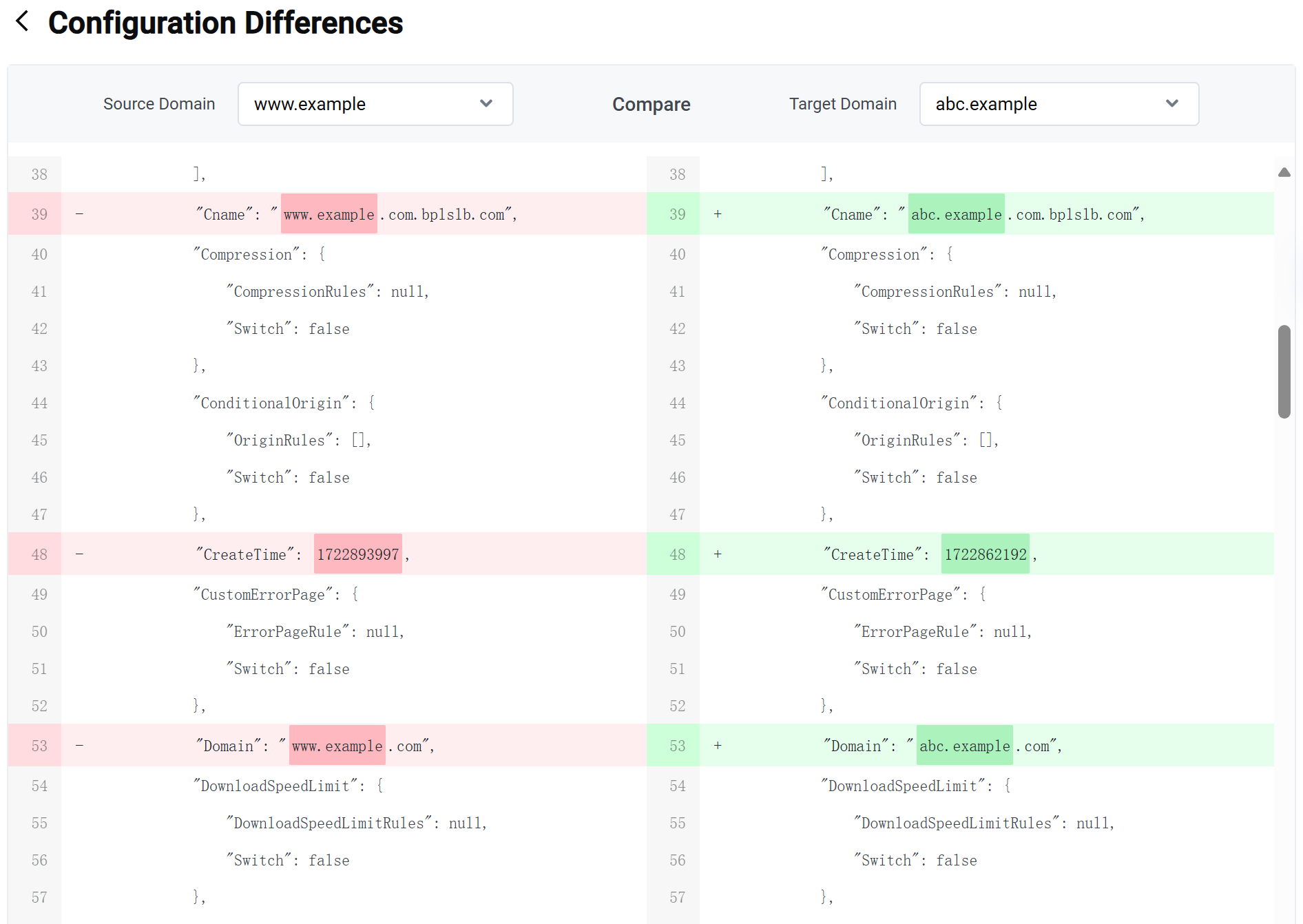This screenshot has width=1303, height=924.
Task: Click the minus marker on left line 48
Action: [x=80, y=554]
